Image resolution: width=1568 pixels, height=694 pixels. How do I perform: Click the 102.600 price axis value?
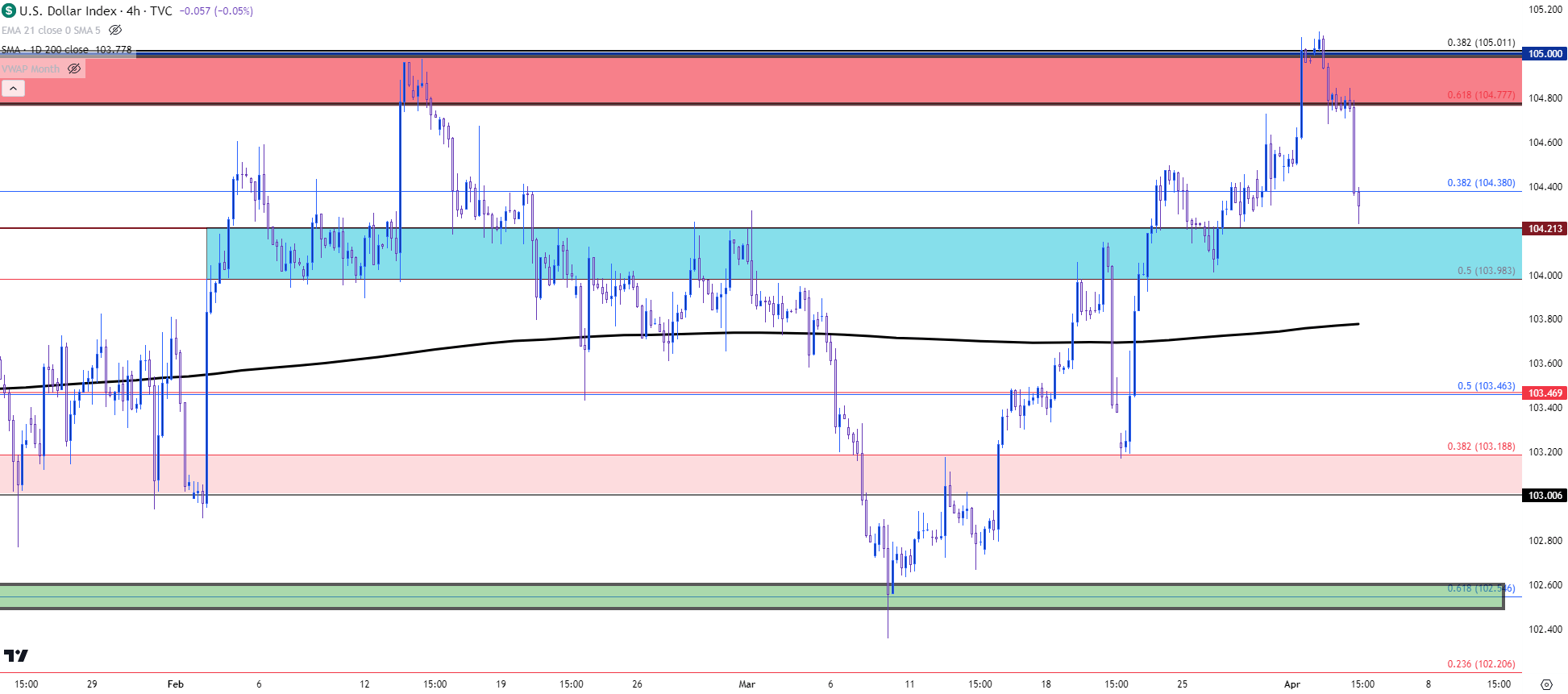pyautogui.click(x=1545, y=585)
